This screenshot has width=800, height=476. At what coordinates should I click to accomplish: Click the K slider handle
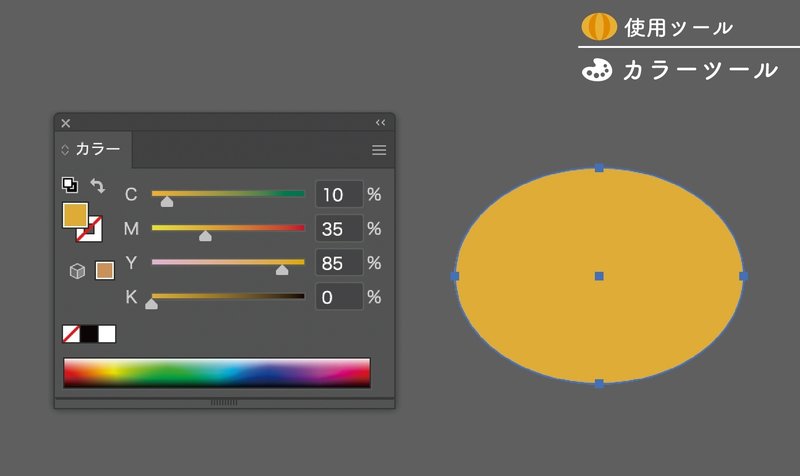pos(151,304)
